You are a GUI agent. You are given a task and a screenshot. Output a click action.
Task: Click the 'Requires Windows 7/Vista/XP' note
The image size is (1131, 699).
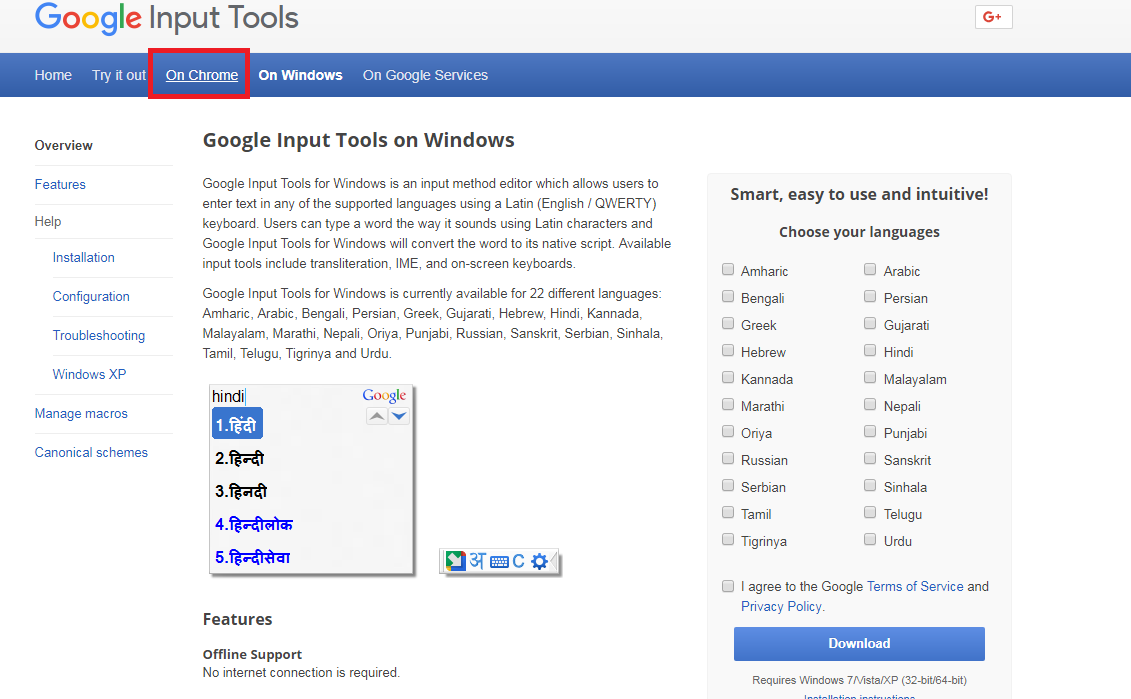tap(859, 680)
